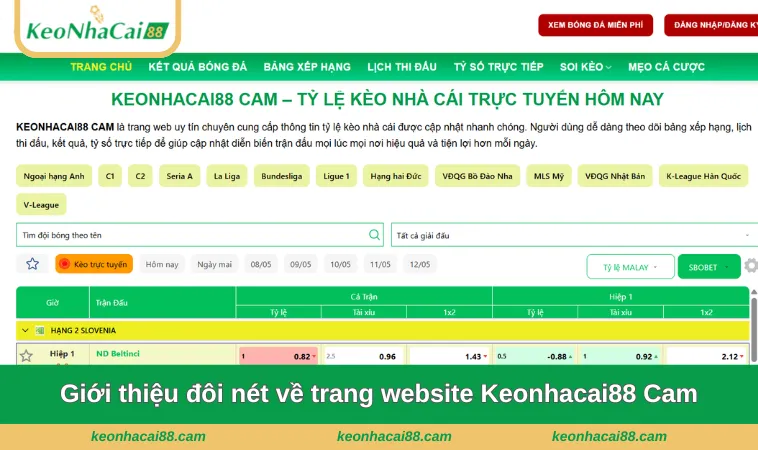Viewport: 758px width, 450px height.
Task: Select K-League Hàn Quốc tag
Action: point(703,176)
